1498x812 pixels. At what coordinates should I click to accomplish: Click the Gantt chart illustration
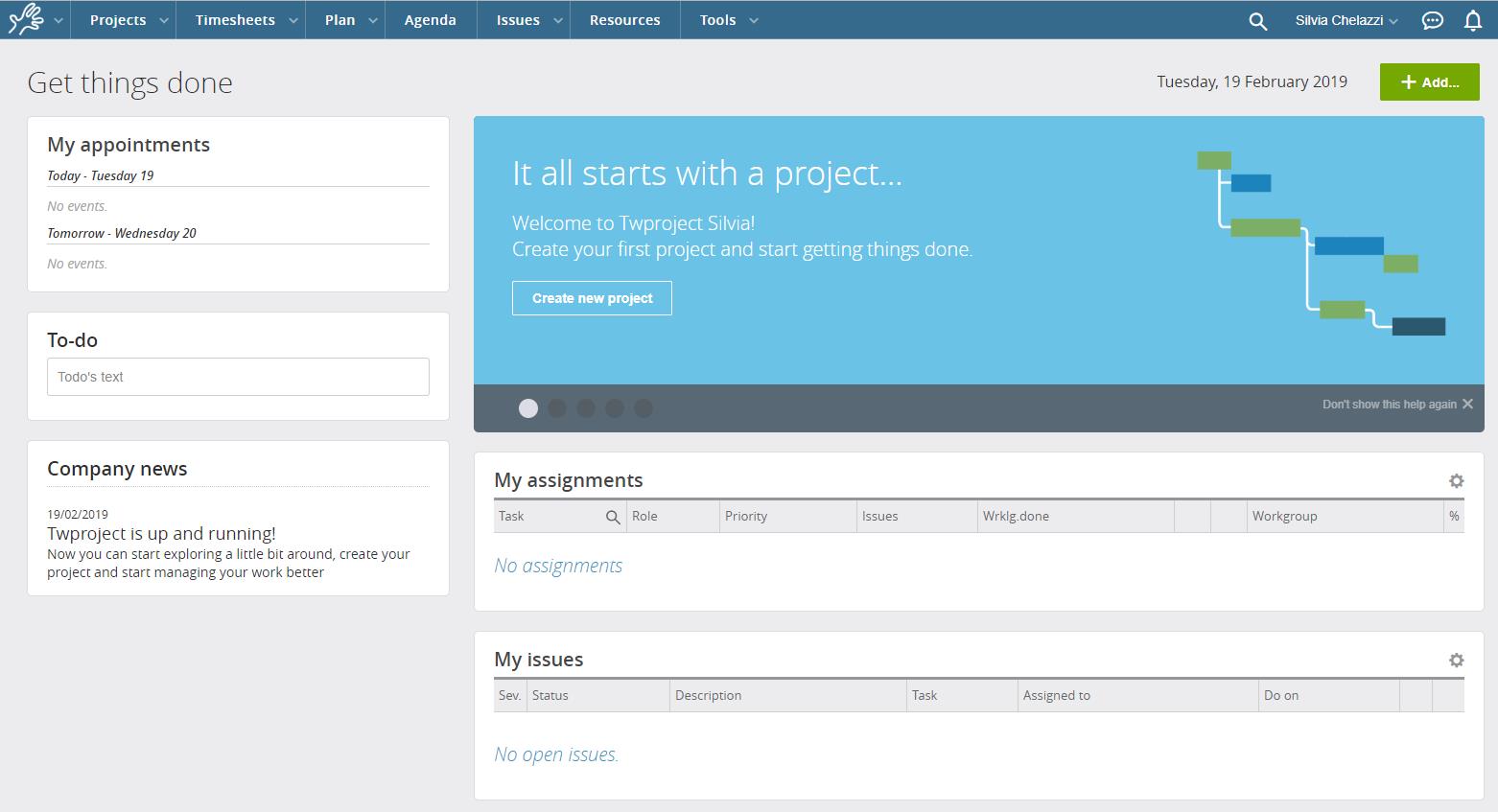(x=1322, y=243)
